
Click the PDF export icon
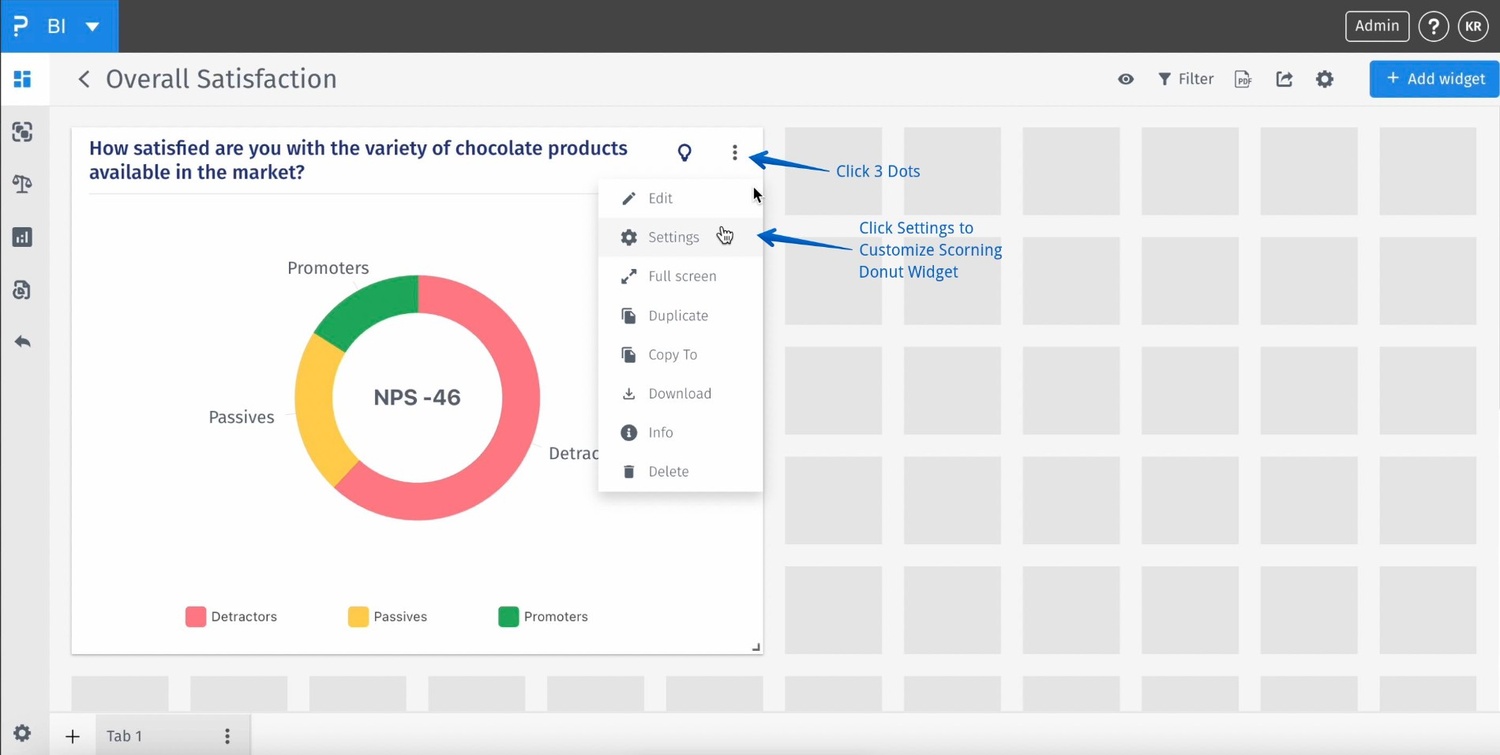coord(1243,79)
